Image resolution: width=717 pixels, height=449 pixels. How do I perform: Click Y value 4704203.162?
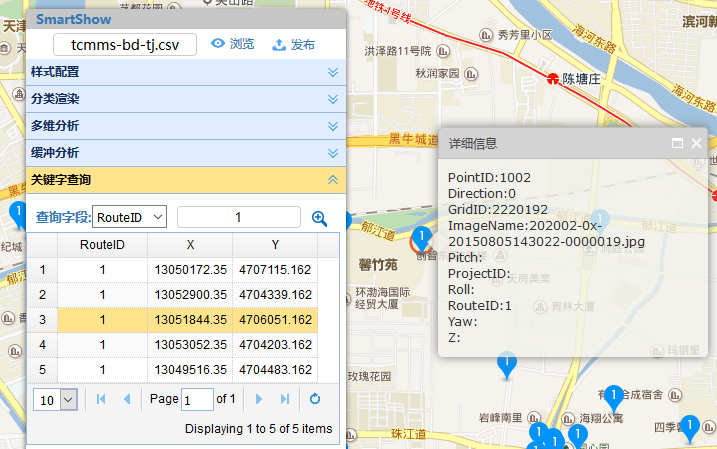point(275,345)
